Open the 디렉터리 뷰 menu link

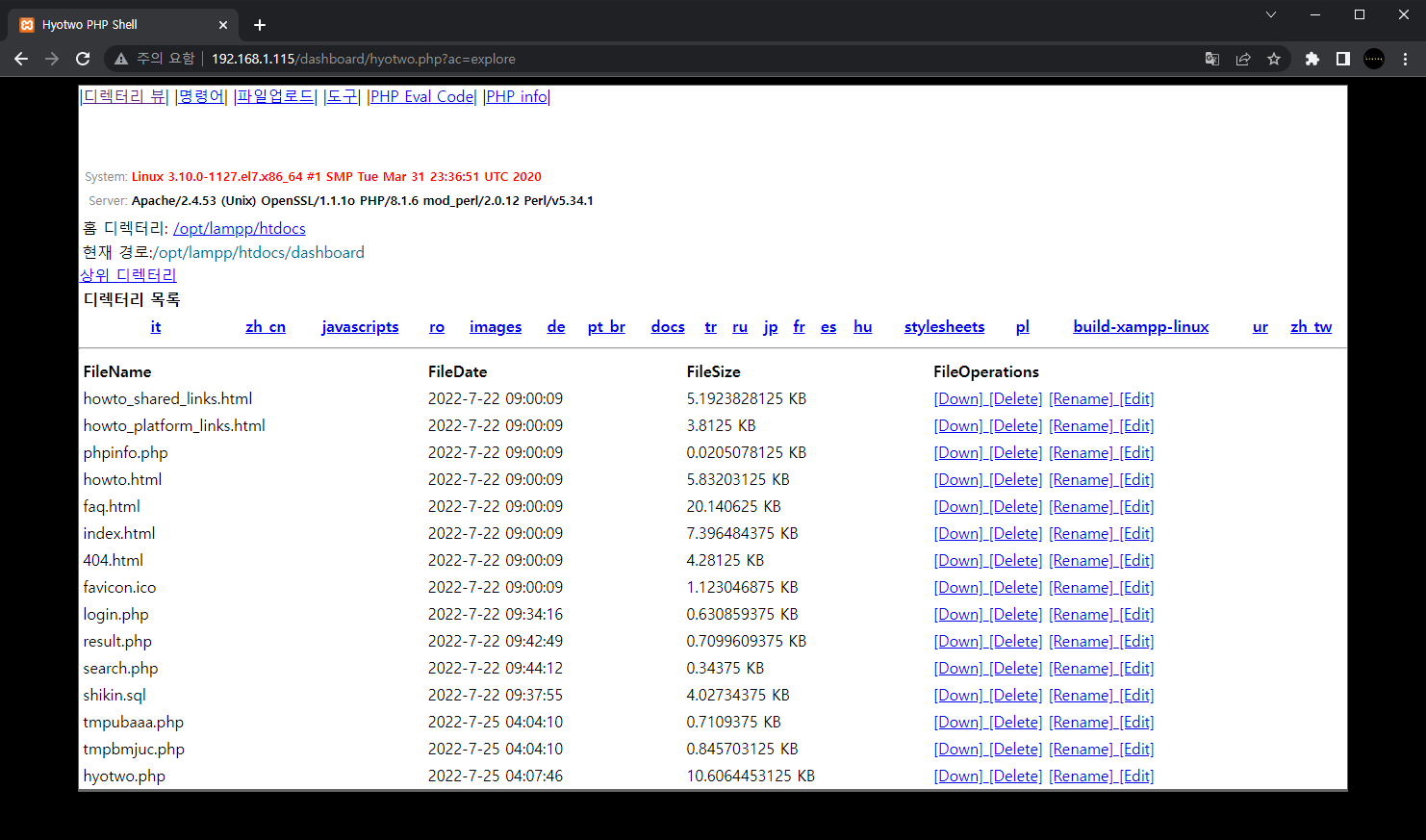pos(125,96)
